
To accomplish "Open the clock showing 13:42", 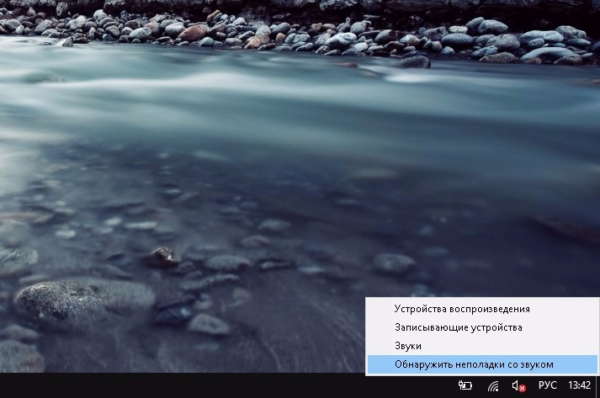I will (579, 385).
